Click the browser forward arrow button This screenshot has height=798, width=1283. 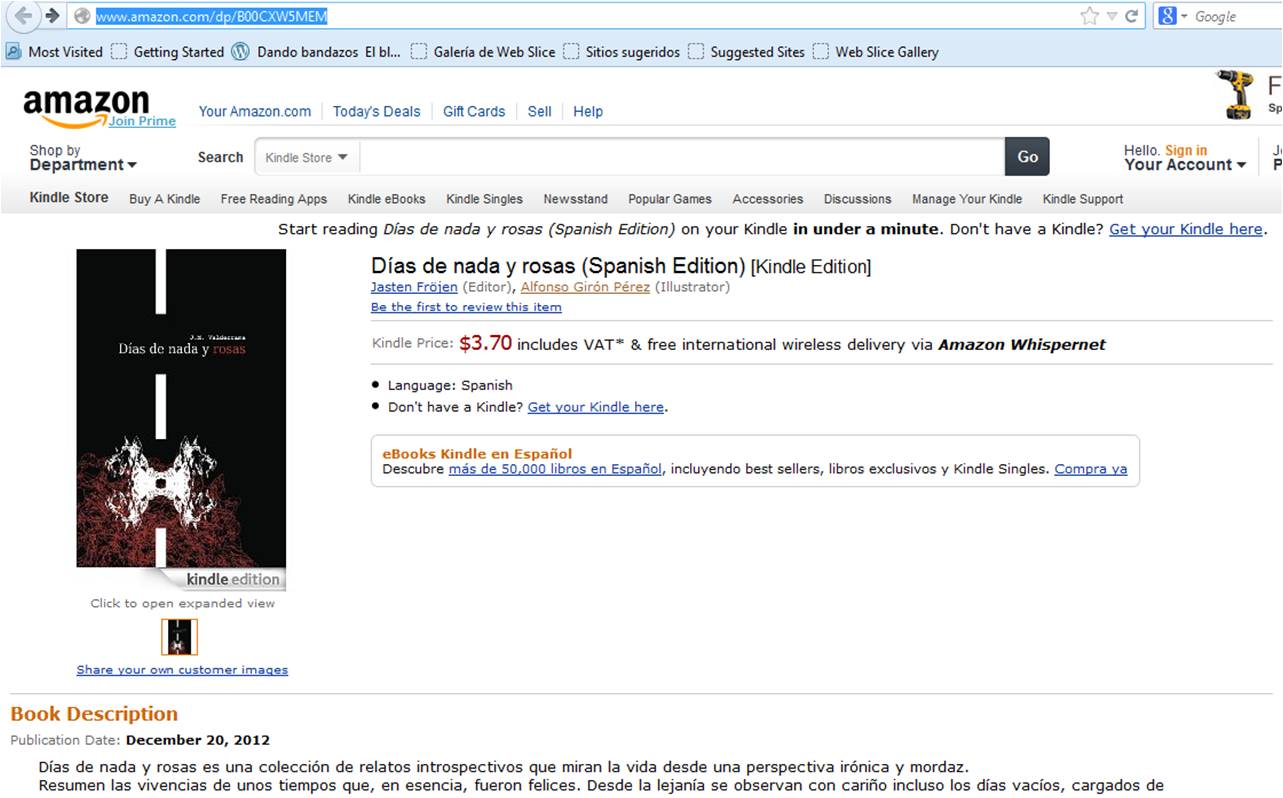tap(52, 16)
